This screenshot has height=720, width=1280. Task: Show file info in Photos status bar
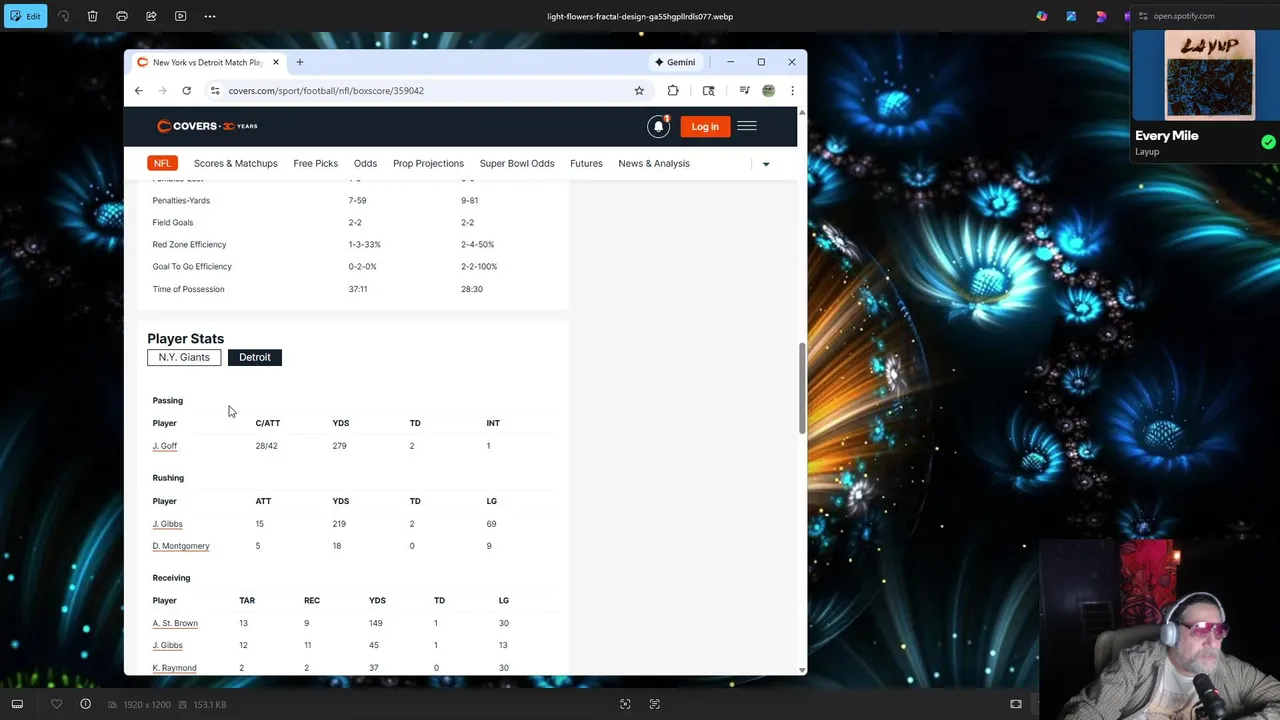pos(85,704)
